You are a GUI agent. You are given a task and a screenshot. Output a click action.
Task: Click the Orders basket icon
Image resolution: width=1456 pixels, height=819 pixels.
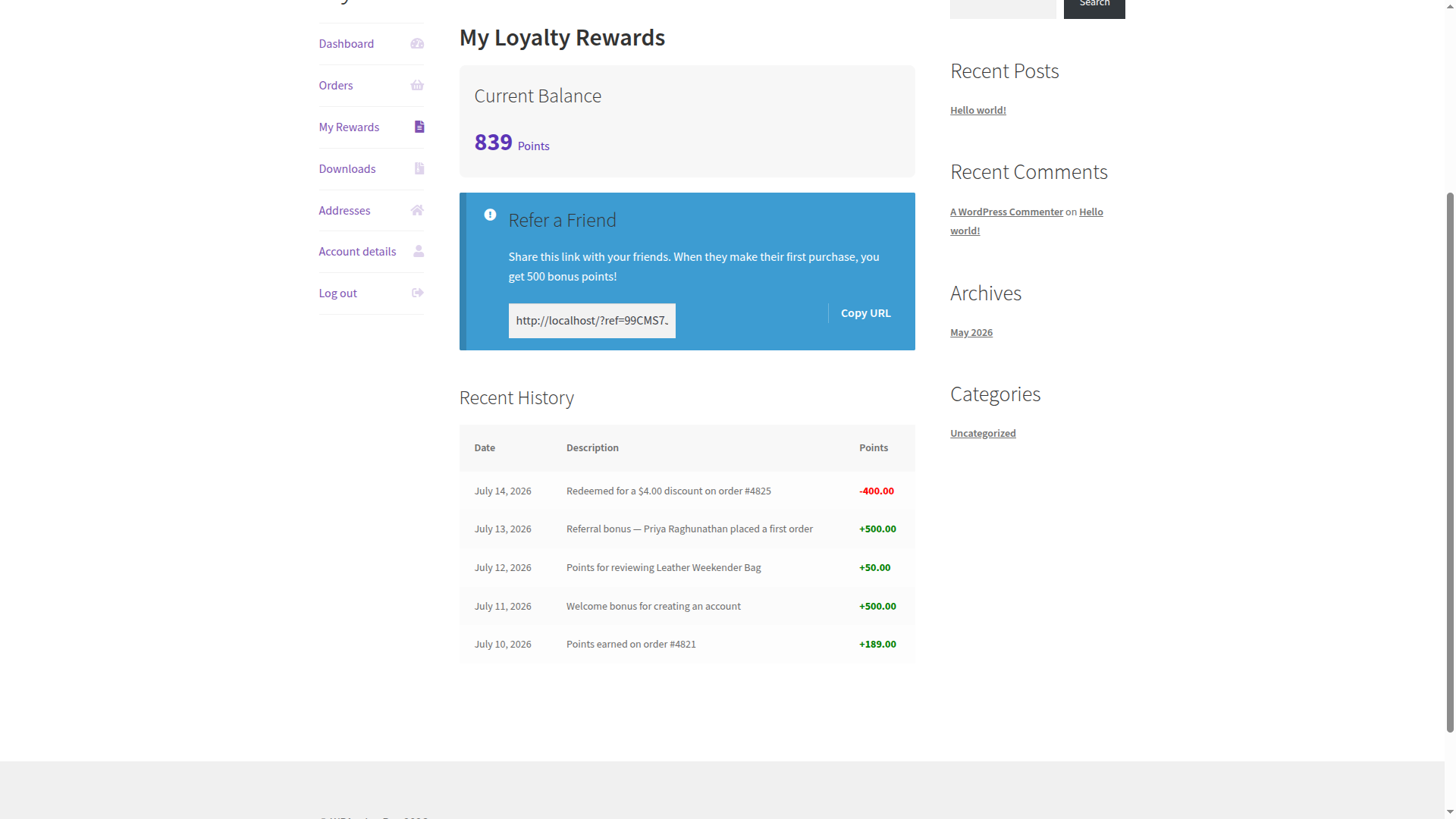pos(417,86)
